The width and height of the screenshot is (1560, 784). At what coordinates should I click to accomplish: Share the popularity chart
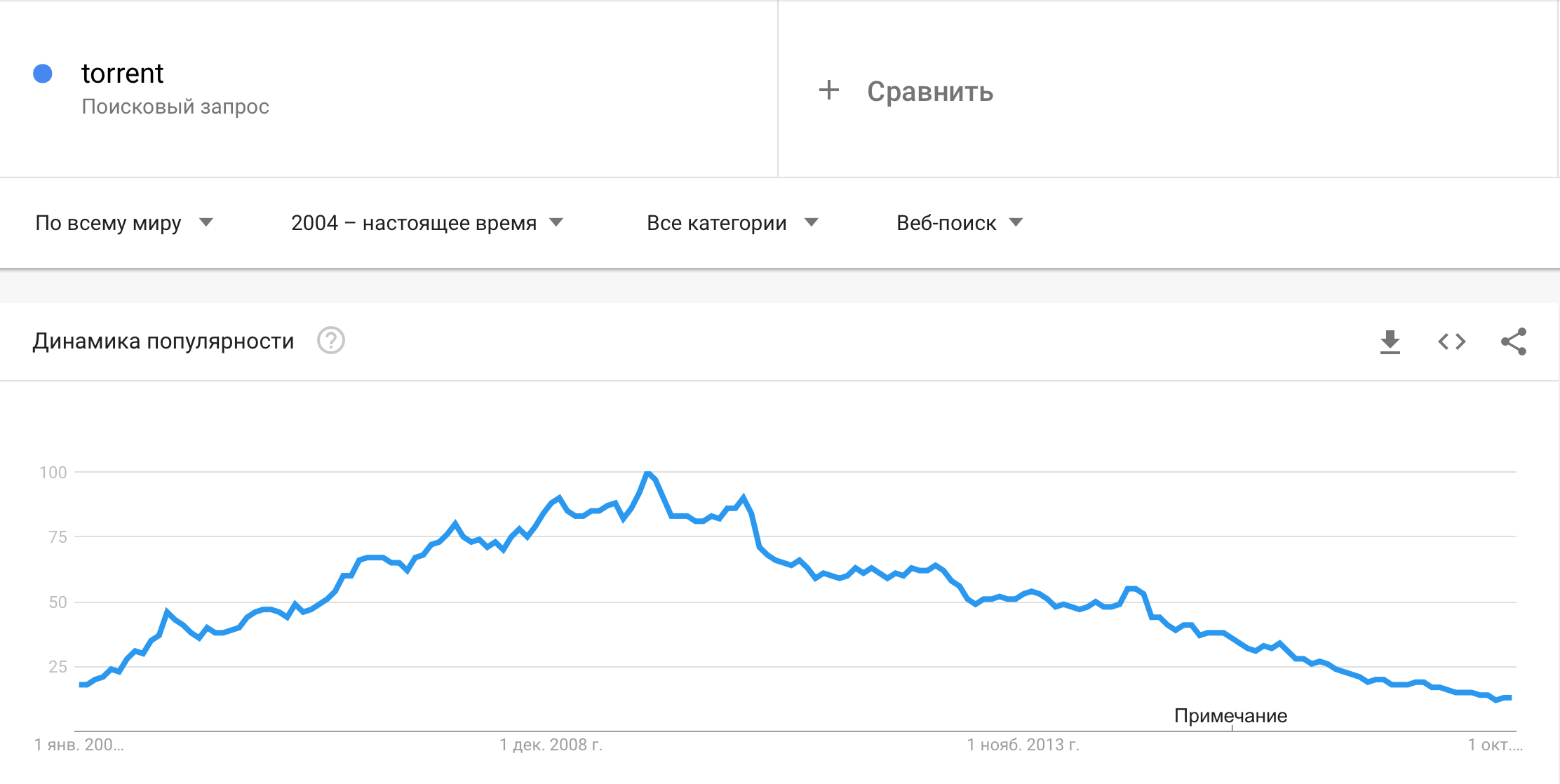click(x=1514, y=342)
